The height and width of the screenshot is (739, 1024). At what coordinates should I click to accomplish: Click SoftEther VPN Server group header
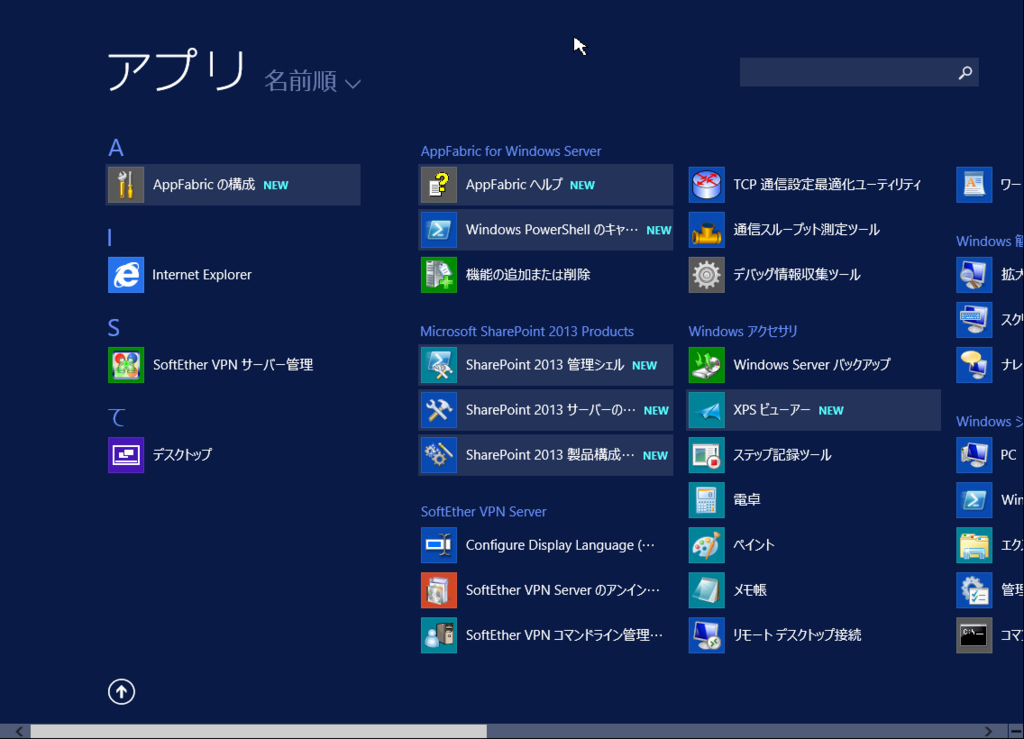(483, 512)
